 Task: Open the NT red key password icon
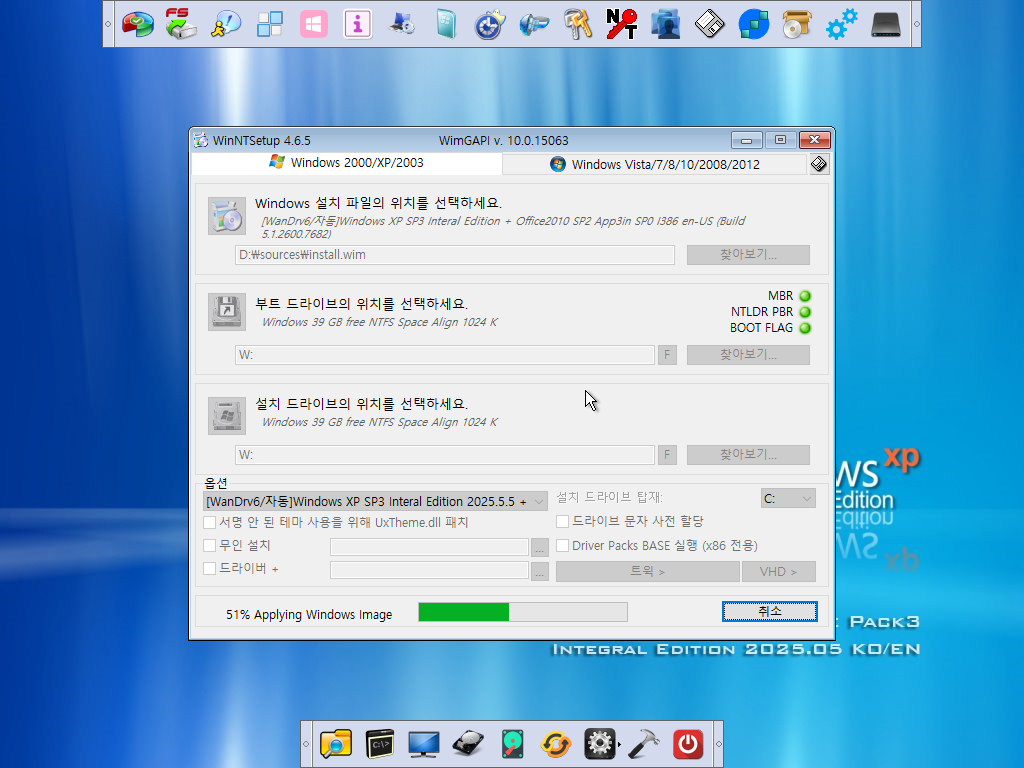pos(621,24)
